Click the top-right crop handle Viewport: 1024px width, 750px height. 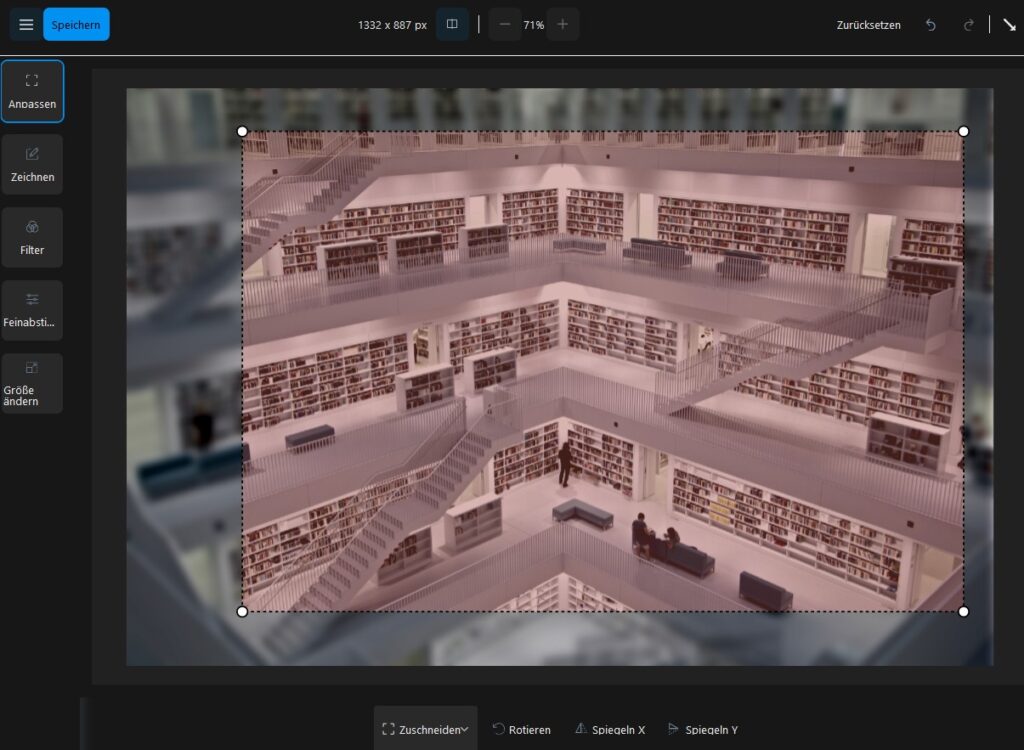tap(963, 131)
